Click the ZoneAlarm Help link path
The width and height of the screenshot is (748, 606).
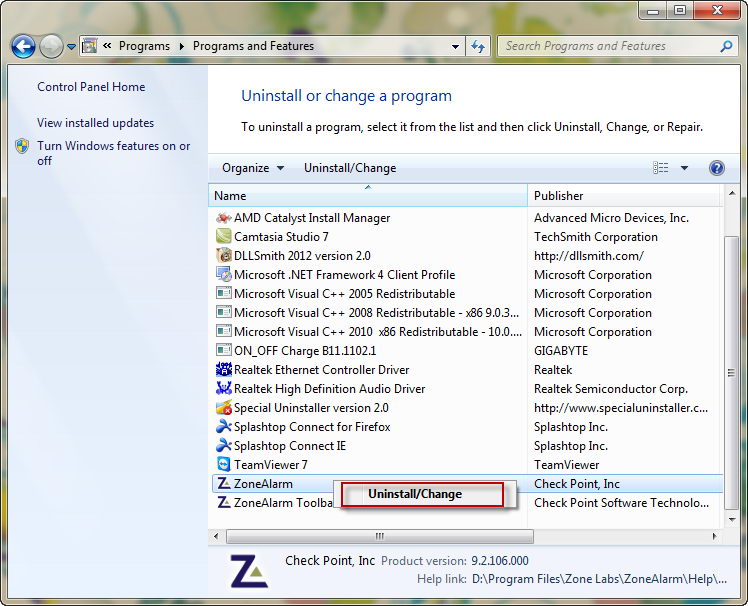(600, 579)
